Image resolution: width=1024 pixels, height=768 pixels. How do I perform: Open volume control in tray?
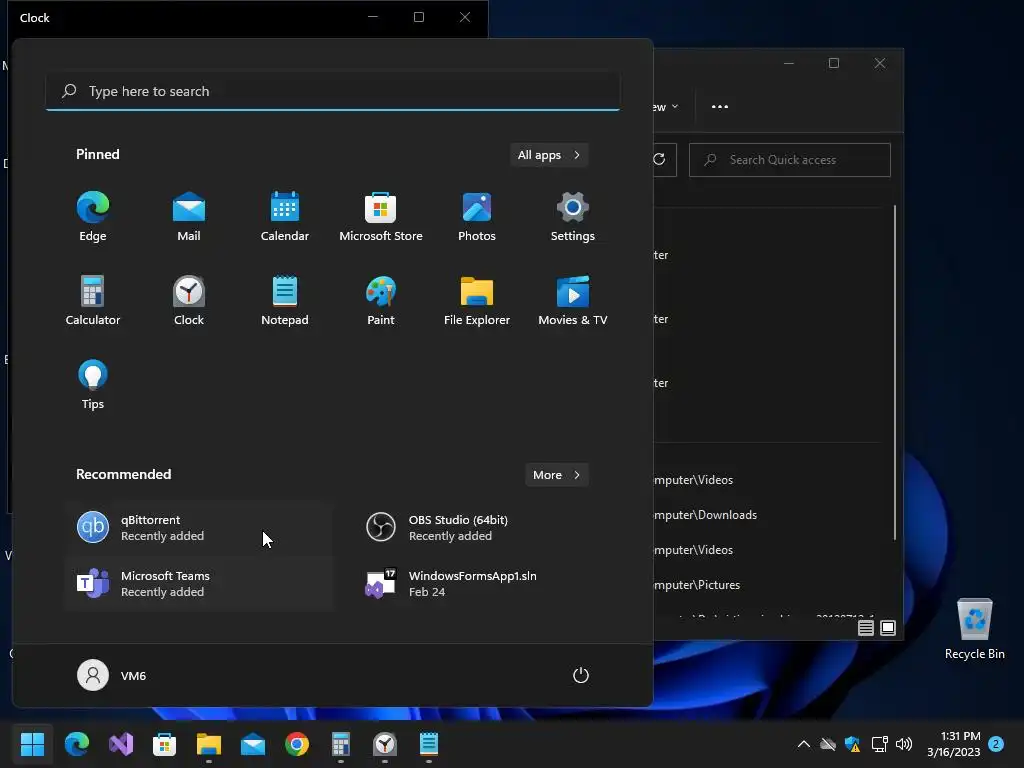coord(904,744)
